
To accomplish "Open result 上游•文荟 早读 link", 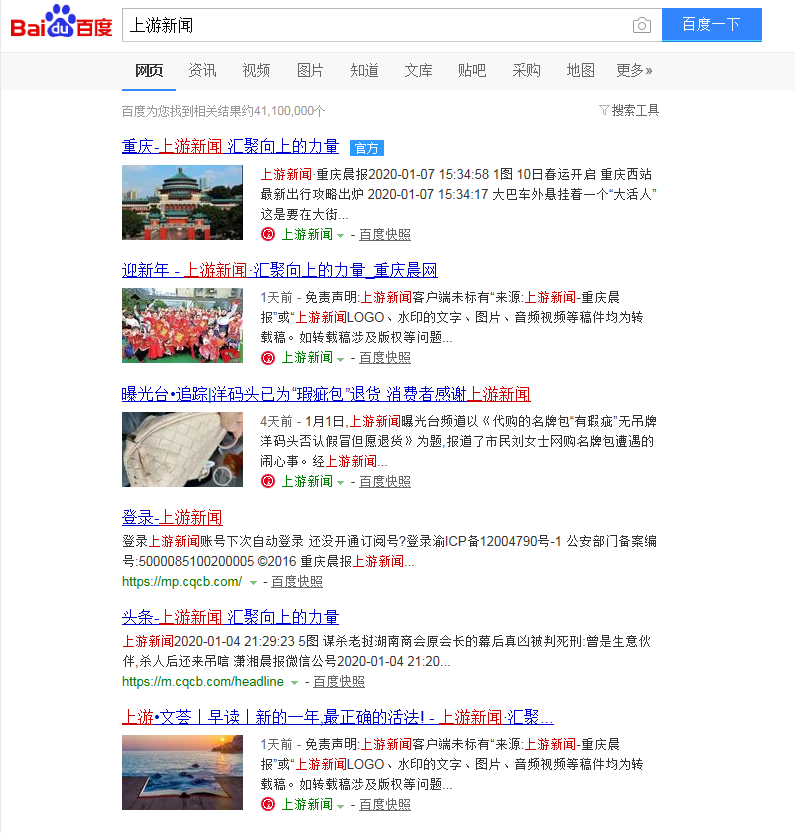I will (337, 717).
